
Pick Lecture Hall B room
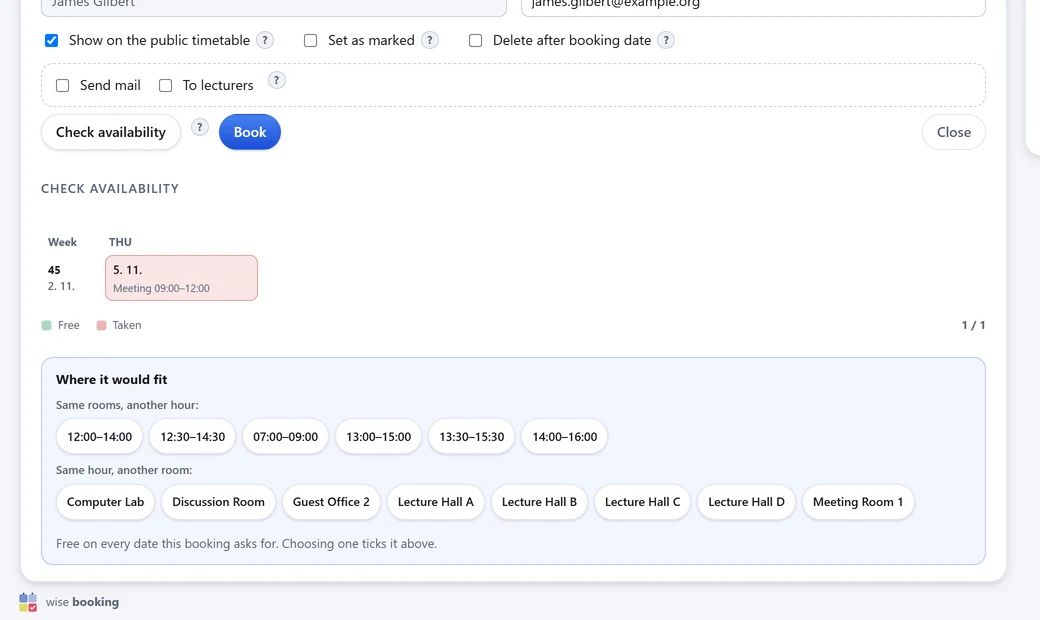tap(539, 502)
